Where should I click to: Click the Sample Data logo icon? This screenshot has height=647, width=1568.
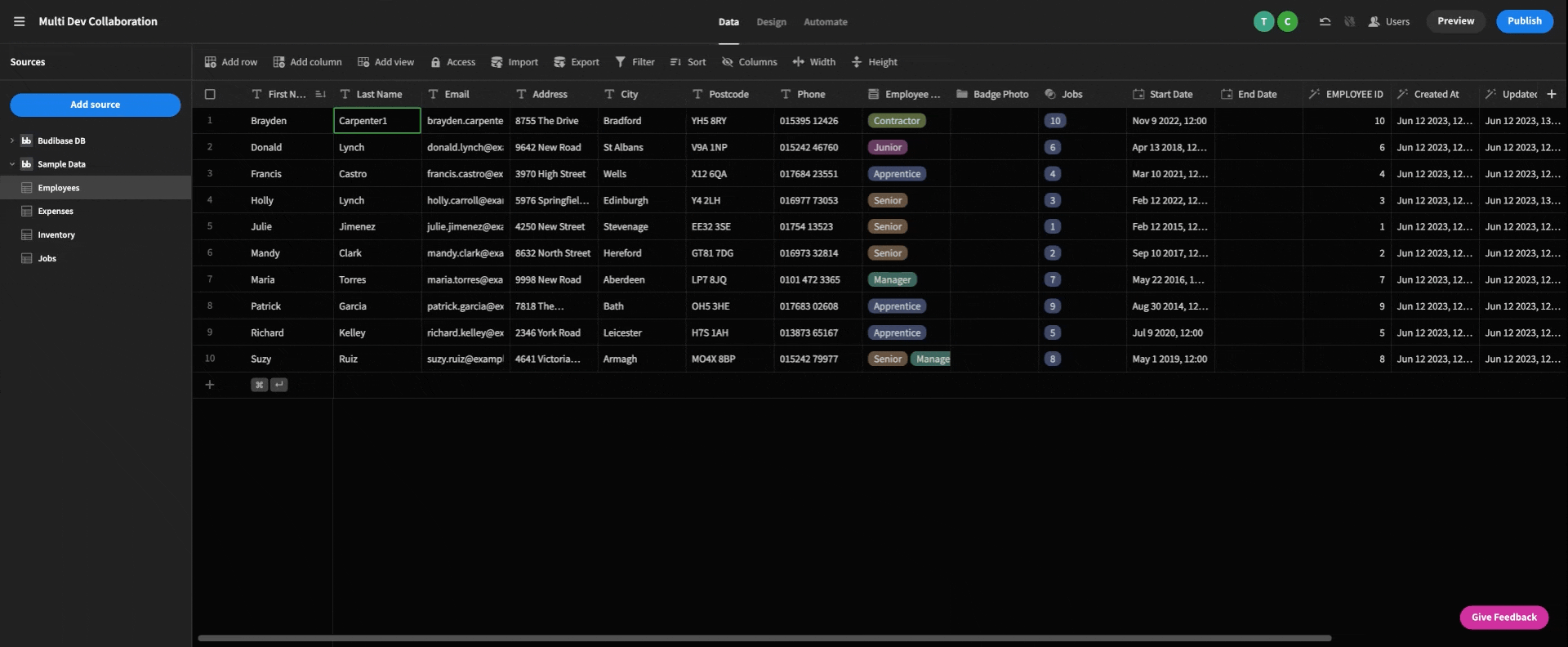coord(27,164)
